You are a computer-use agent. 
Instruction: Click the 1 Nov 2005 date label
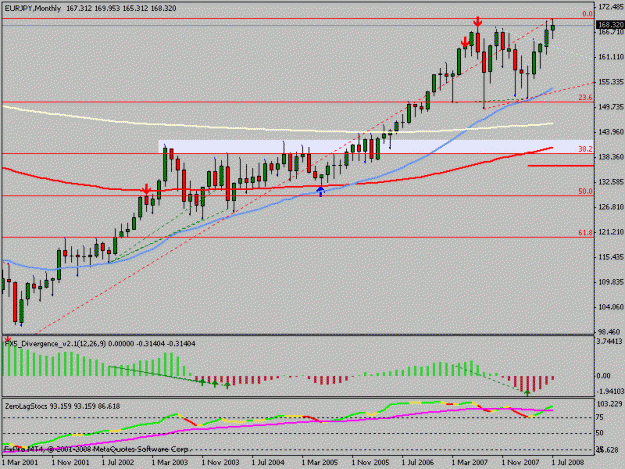tap(370, 462)
